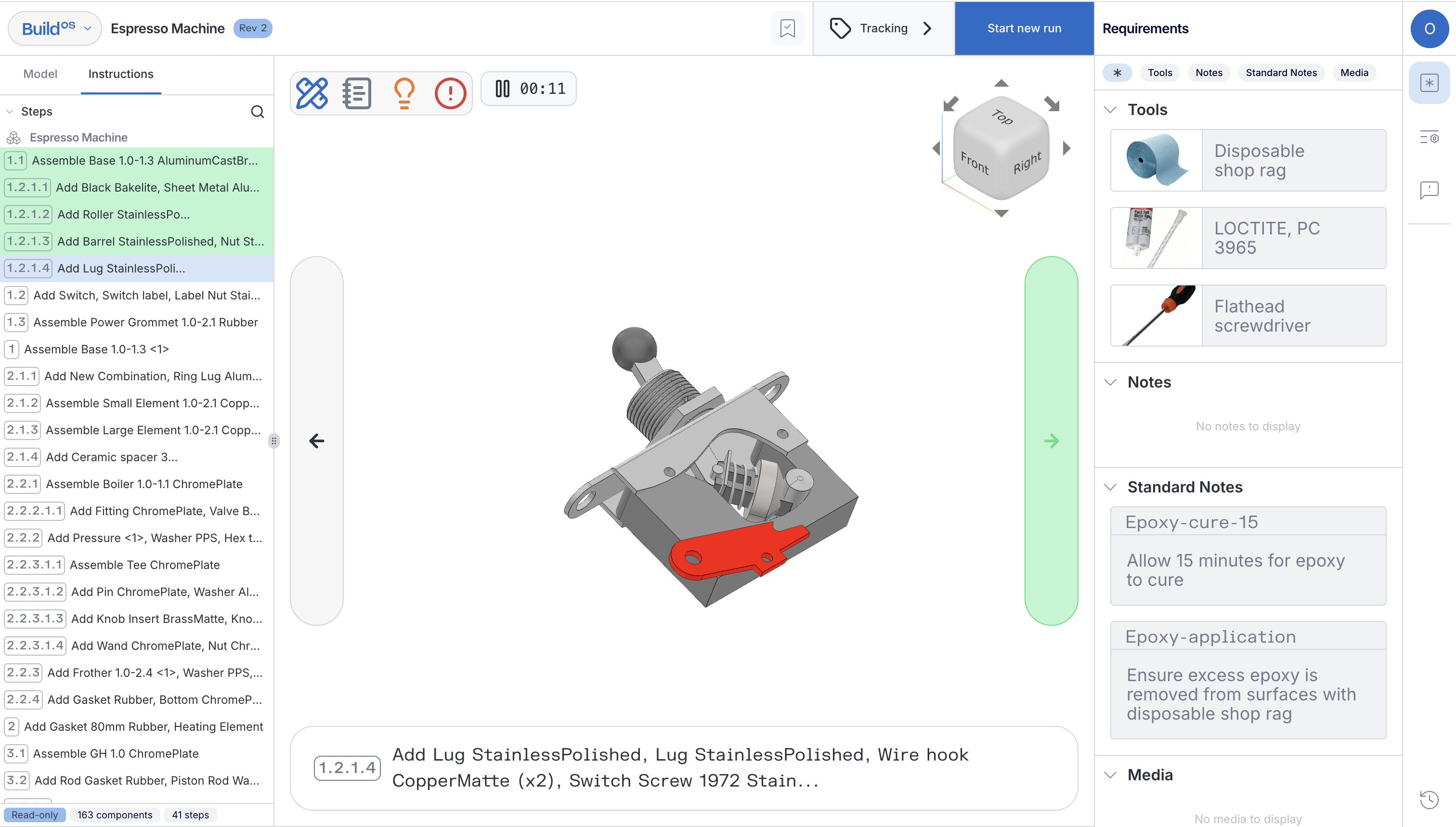Search steps with magnifier icon
1456x827 pixels.
pyautogui.click(x=257, y=111)
